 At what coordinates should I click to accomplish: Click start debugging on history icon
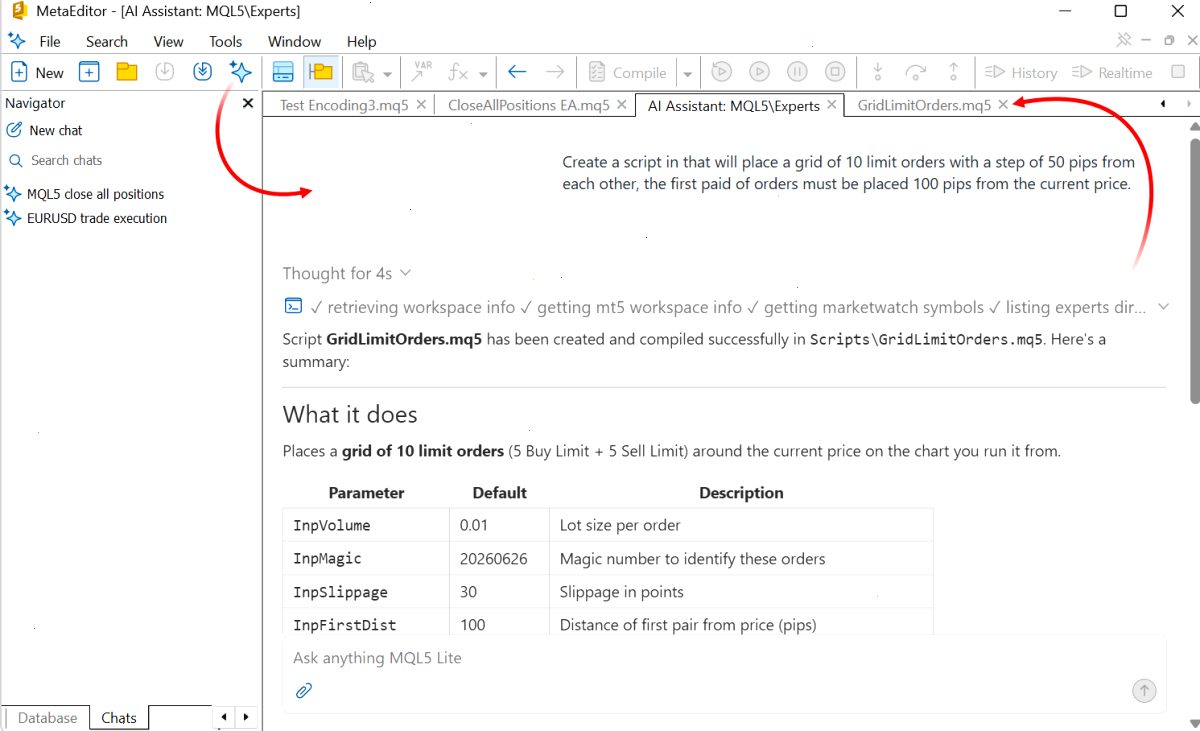click(x=722, y=72)
